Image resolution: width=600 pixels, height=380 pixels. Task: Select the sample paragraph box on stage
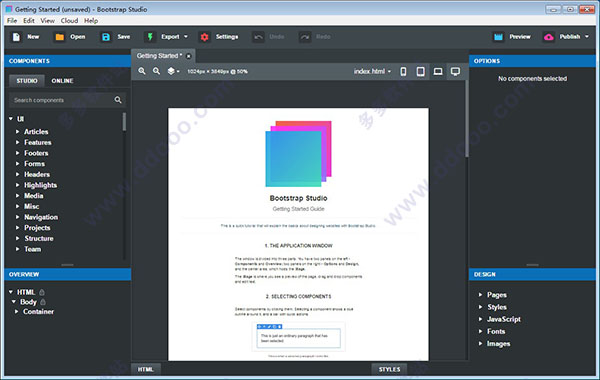pyautogui.click(x=298, y=338)
